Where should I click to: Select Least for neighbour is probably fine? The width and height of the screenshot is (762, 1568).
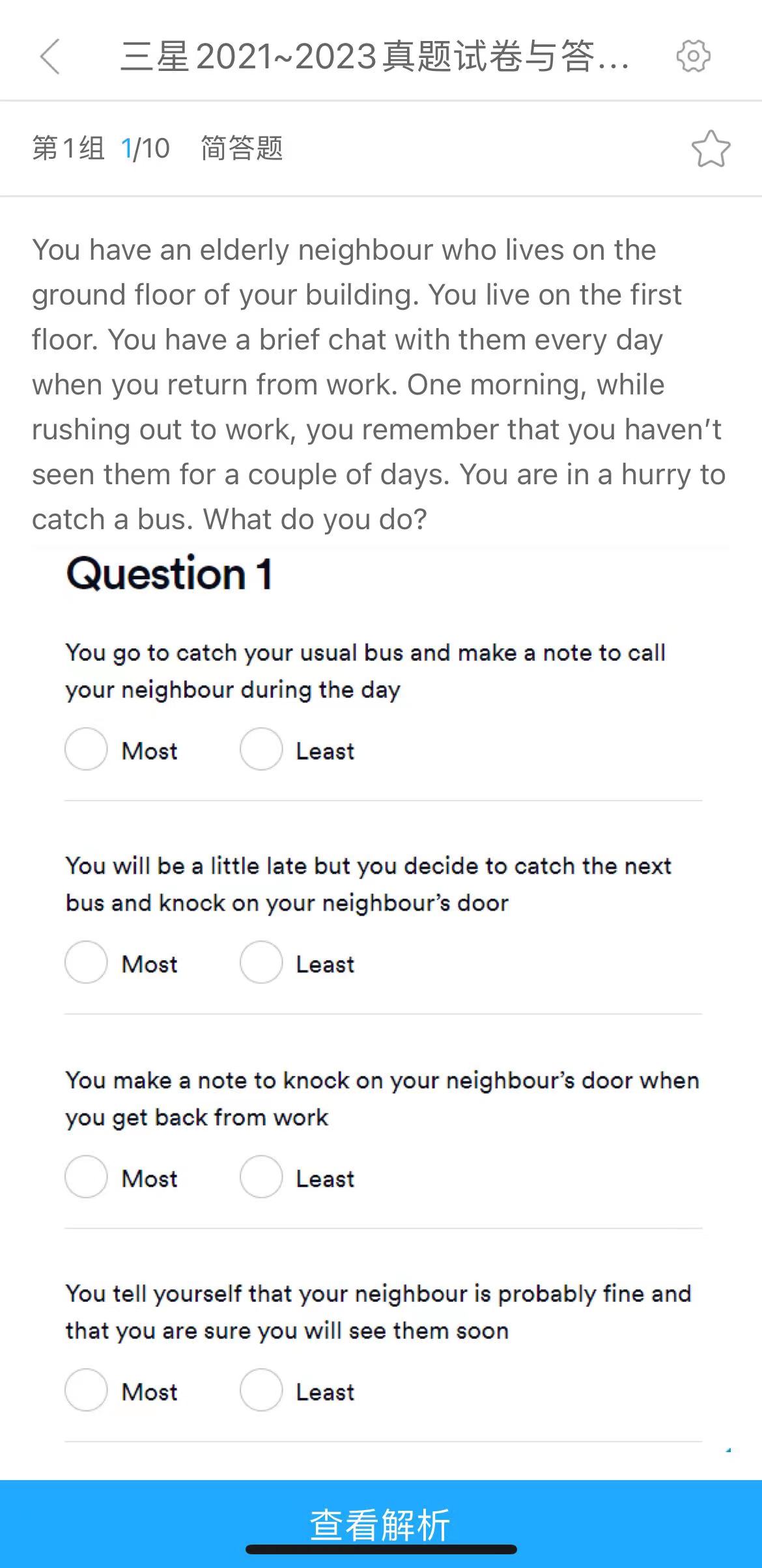(261, 1390)
